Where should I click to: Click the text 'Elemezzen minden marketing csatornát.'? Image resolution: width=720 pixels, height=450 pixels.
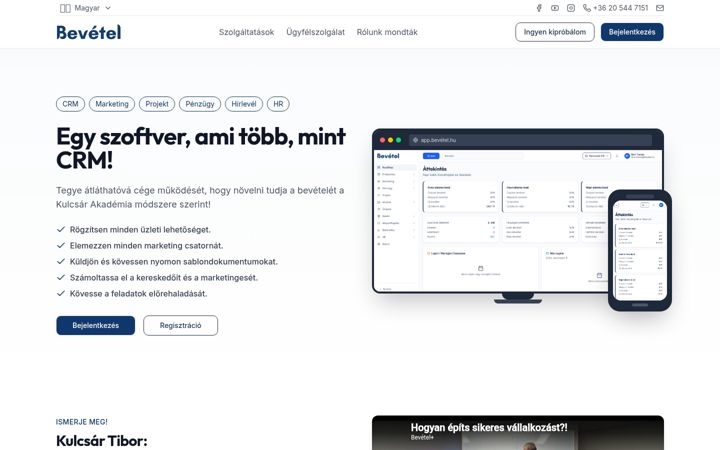146,246
